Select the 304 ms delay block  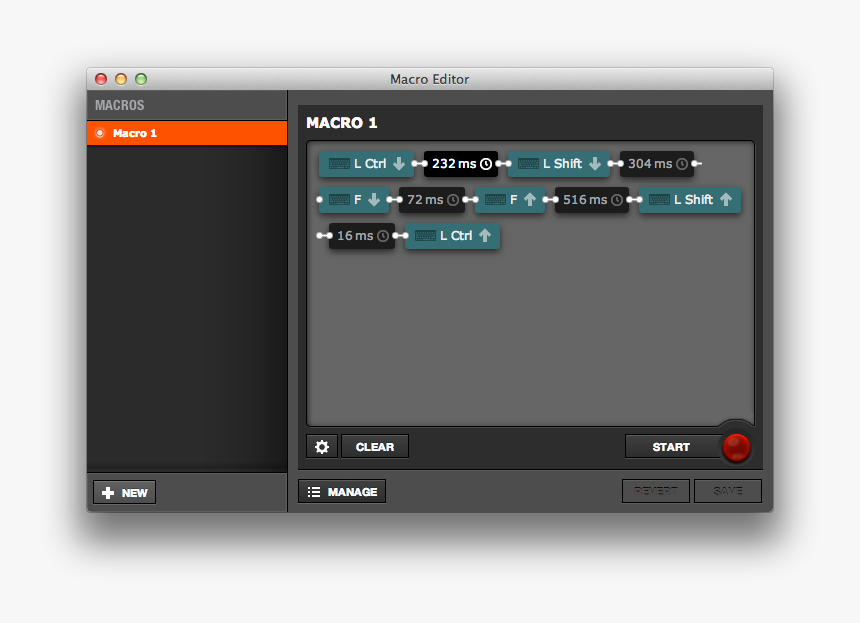[x=656, y=164]
